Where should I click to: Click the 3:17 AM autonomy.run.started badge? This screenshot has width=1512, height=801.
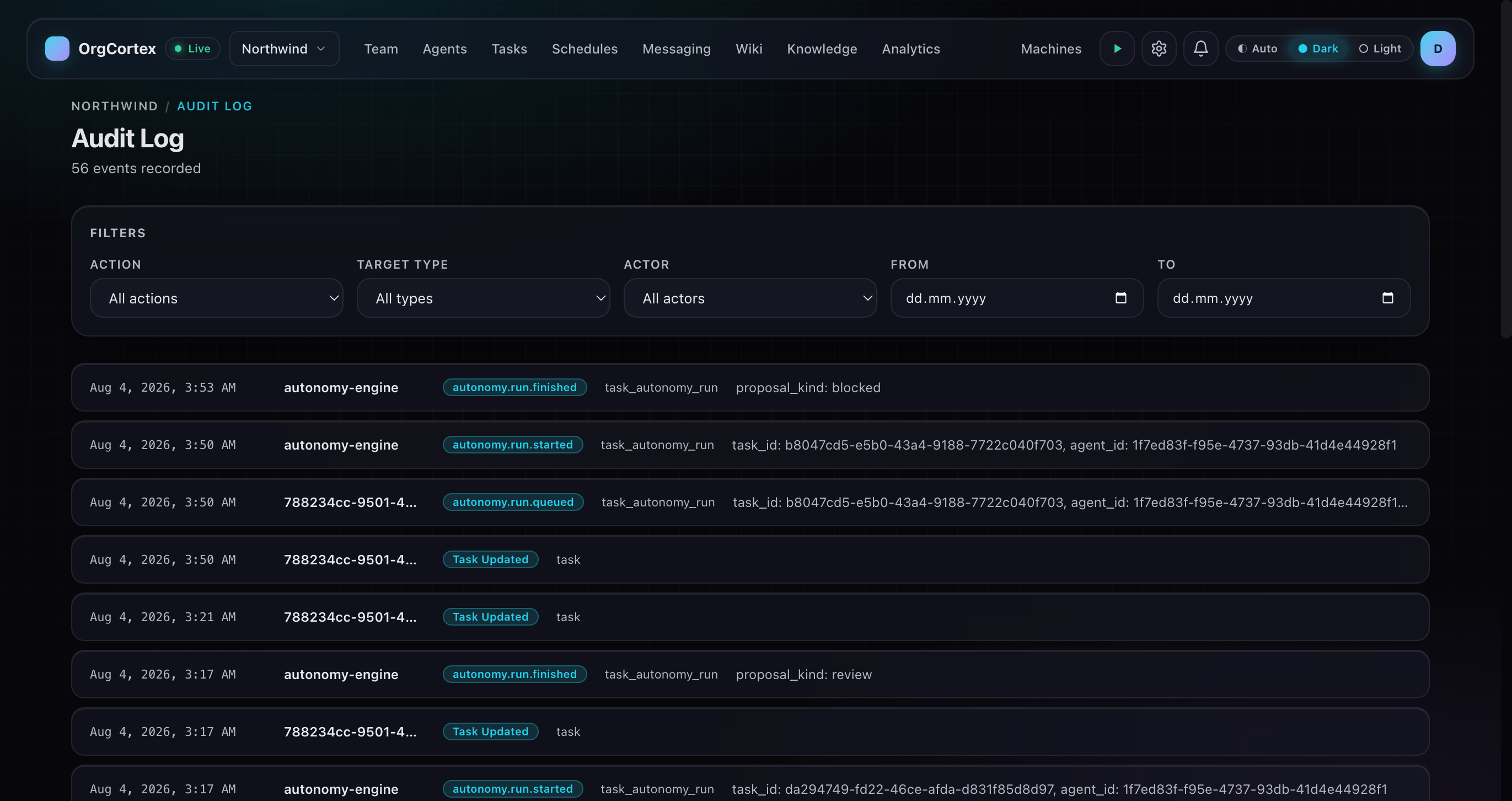click(512, 789)
